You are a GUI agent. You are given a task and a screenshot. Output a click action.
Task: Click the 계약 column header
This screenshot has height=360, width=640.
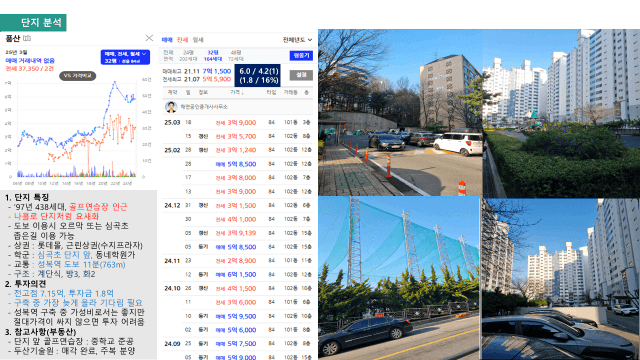172,93
